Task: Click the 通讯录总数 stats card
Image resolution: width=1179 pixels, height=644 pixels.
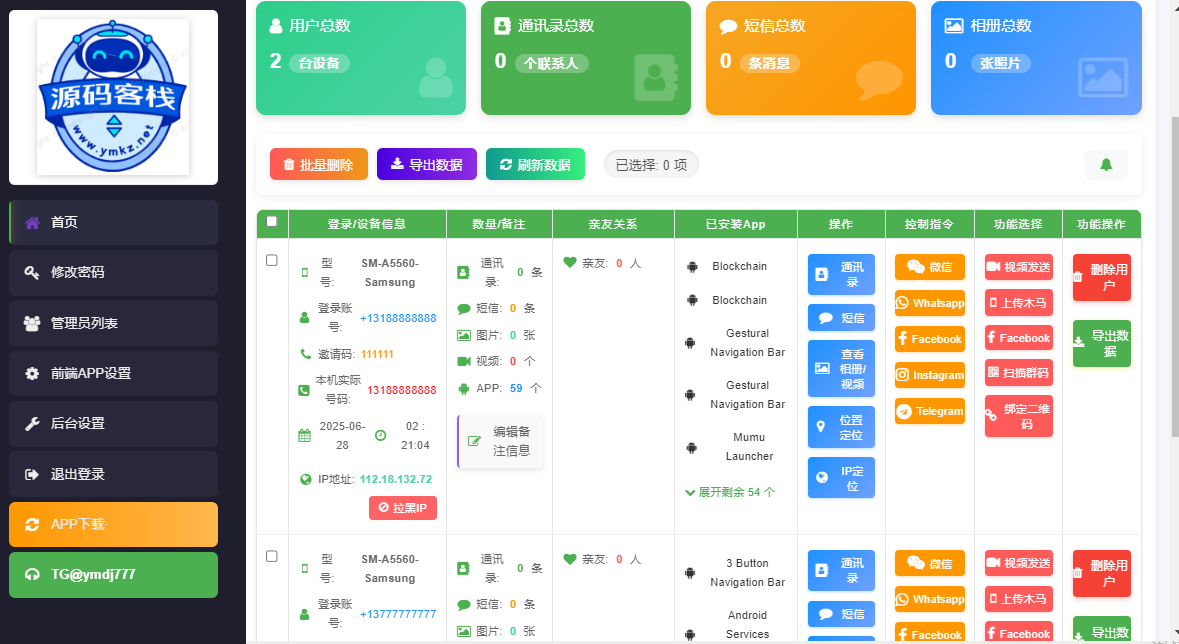Action: [x=586, y=58]
